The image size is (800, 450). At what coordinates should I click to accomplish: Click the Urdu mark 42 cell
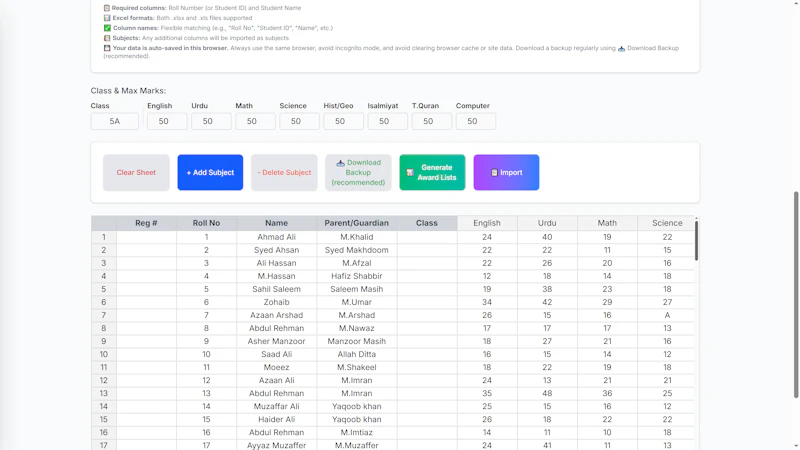(547, 302)
